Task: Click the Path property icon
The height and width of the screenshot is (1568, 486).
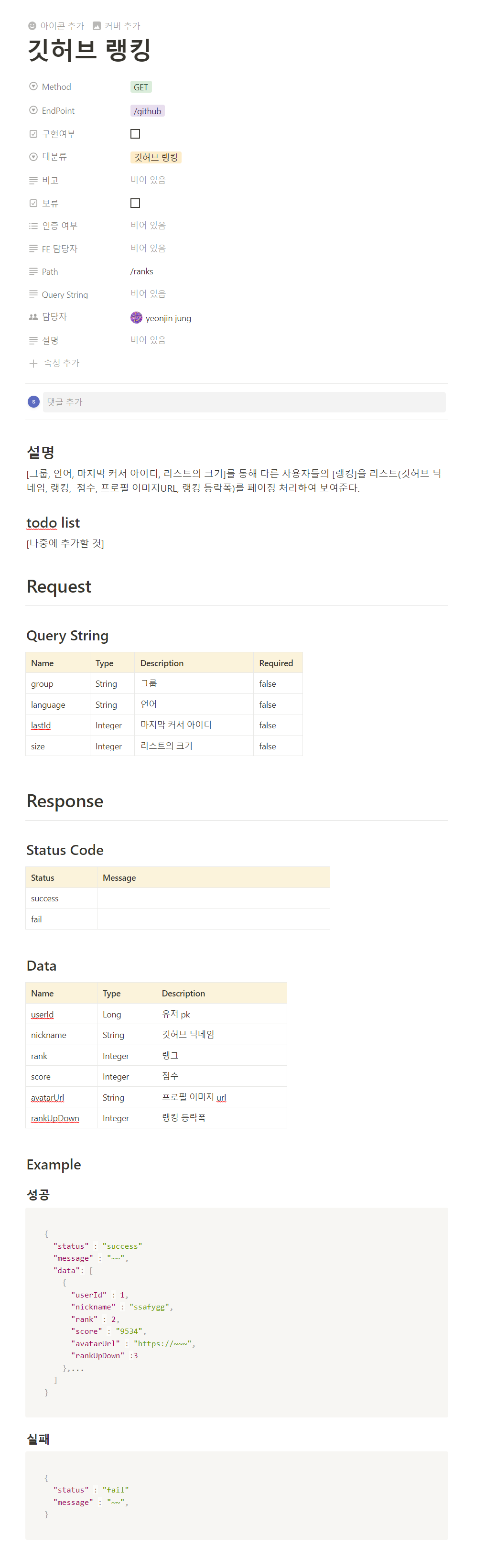Action: [x=33, y=271]
